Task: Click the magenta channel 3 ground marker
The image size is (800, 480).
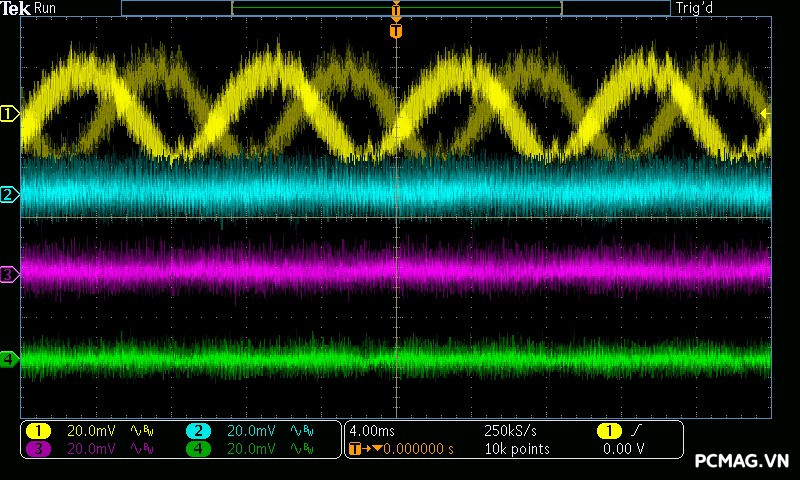Action: pos(9,273)
